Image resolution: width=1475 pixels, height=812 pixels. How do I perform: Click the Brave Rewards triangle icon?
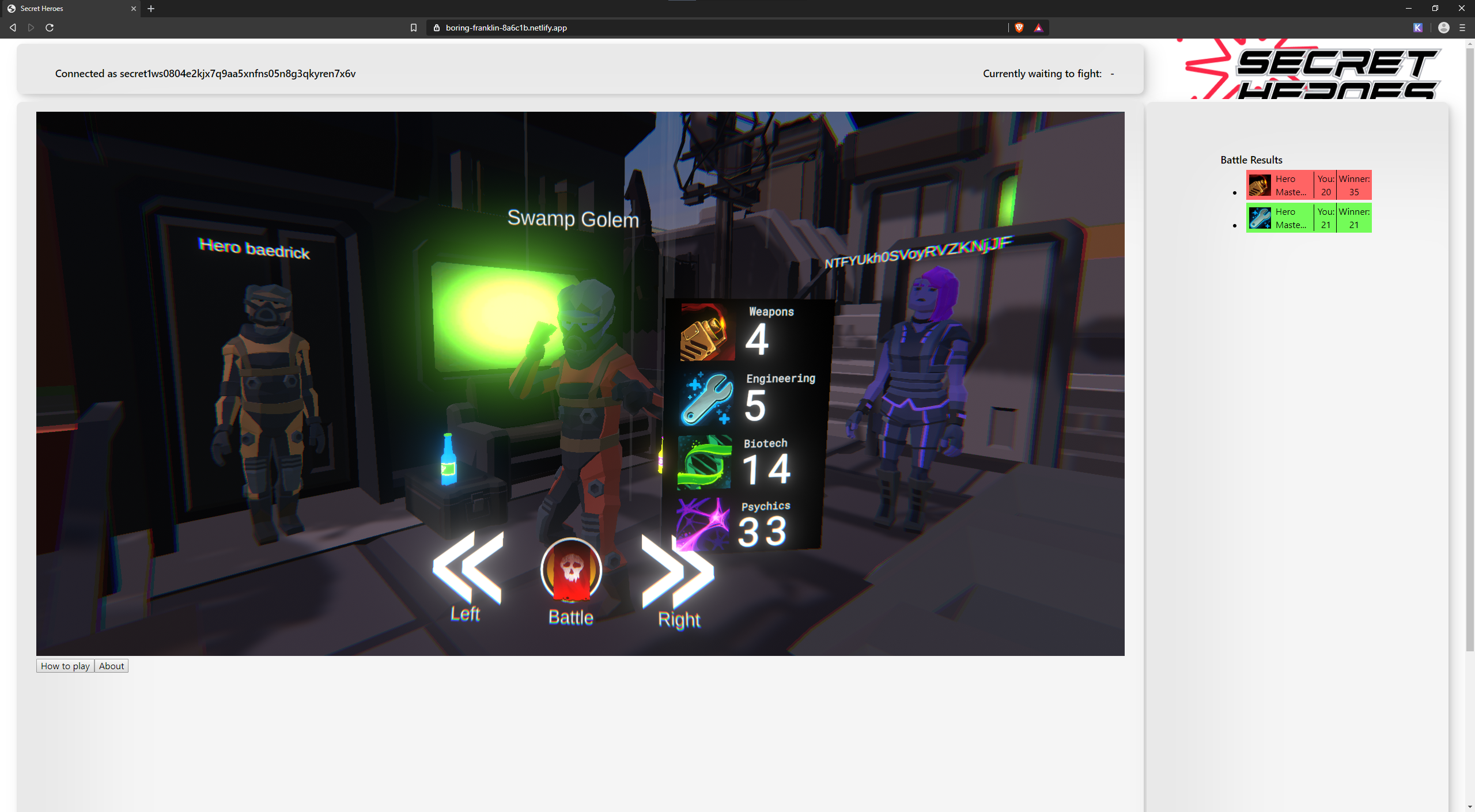coord(1038,28)
